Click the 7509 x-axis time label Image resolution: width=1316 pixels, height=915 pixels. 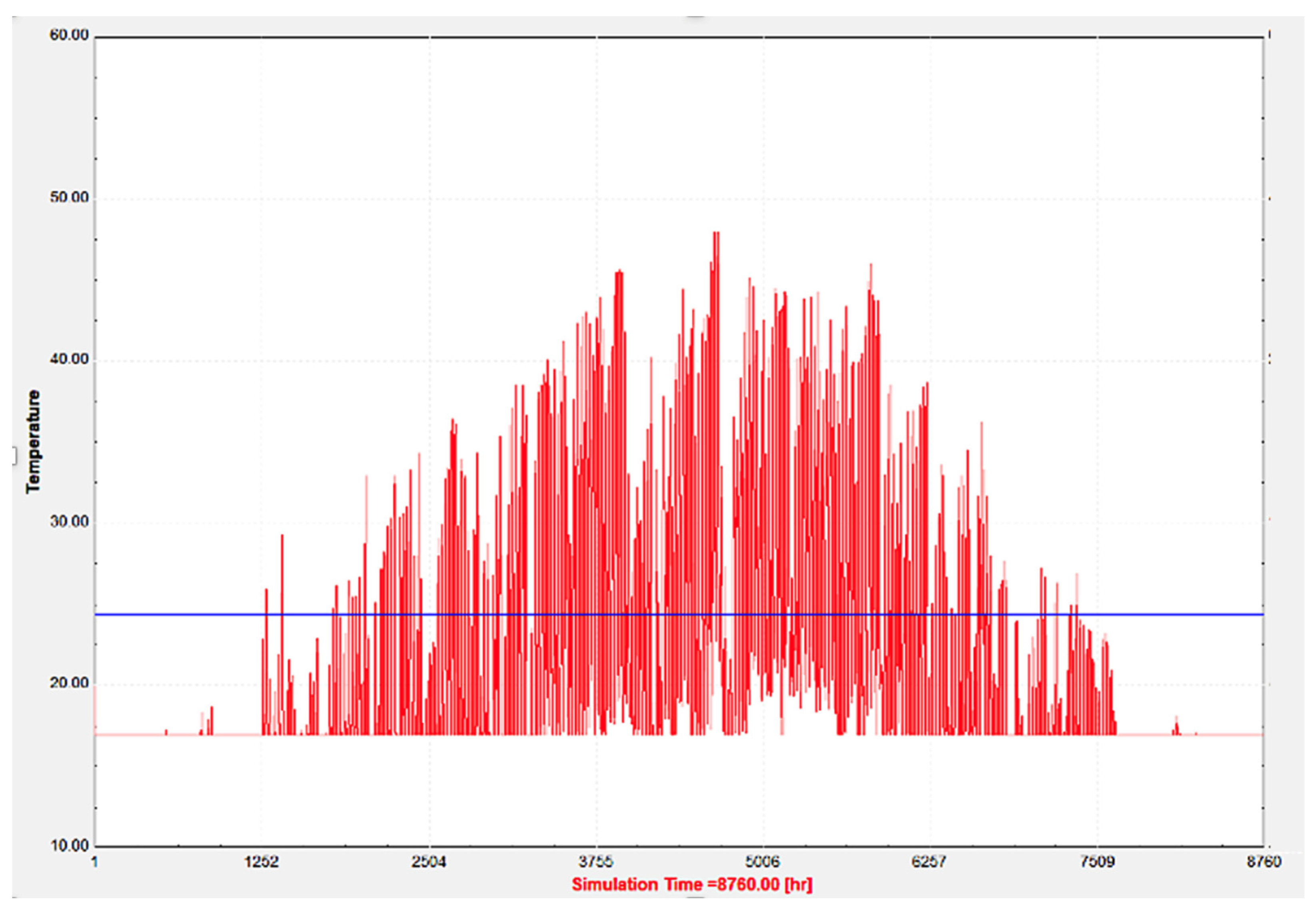coord(1097,862)
